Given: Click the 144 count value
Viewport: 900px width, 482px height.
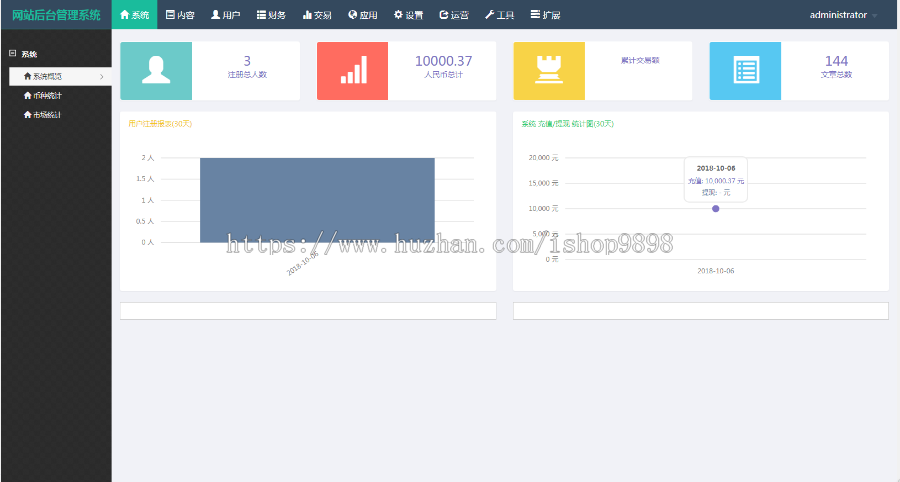Looking at the screenshot, I should [836, 61].
